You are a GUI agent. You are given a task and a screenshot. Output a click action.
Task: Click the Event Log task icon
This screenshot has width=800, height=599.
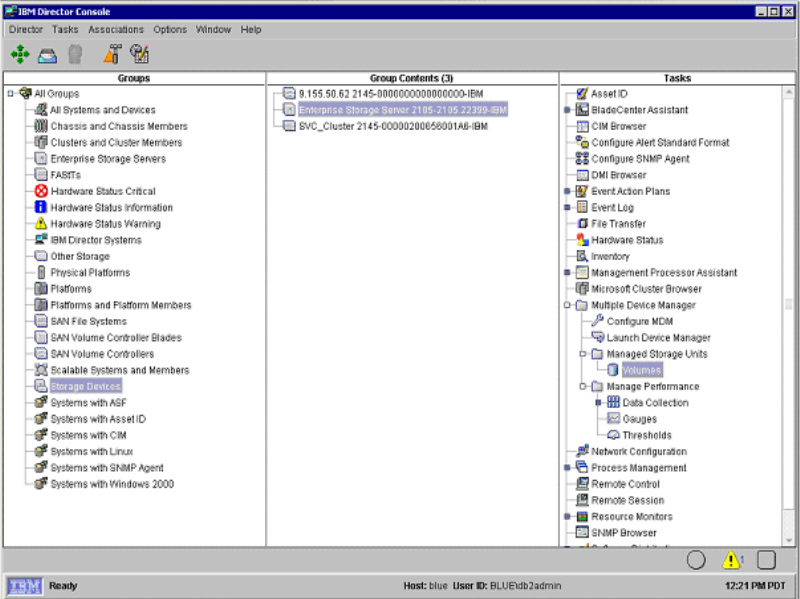point(582,207)
